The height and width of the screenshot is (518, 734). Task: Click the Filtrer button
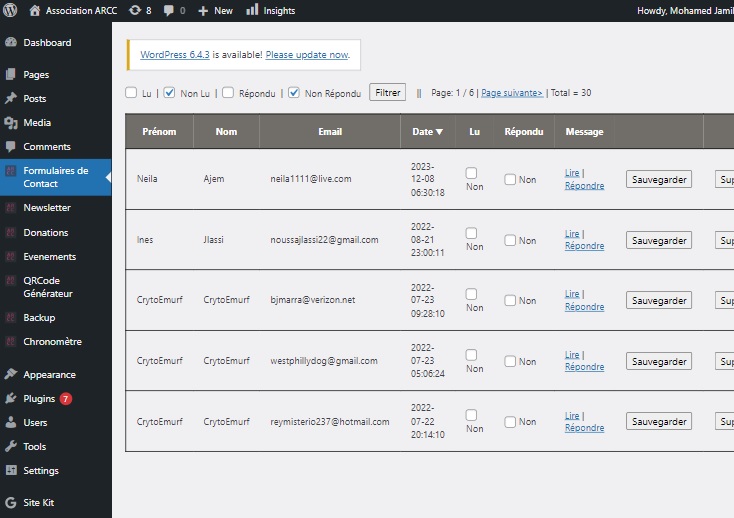(x=387, y=93)
